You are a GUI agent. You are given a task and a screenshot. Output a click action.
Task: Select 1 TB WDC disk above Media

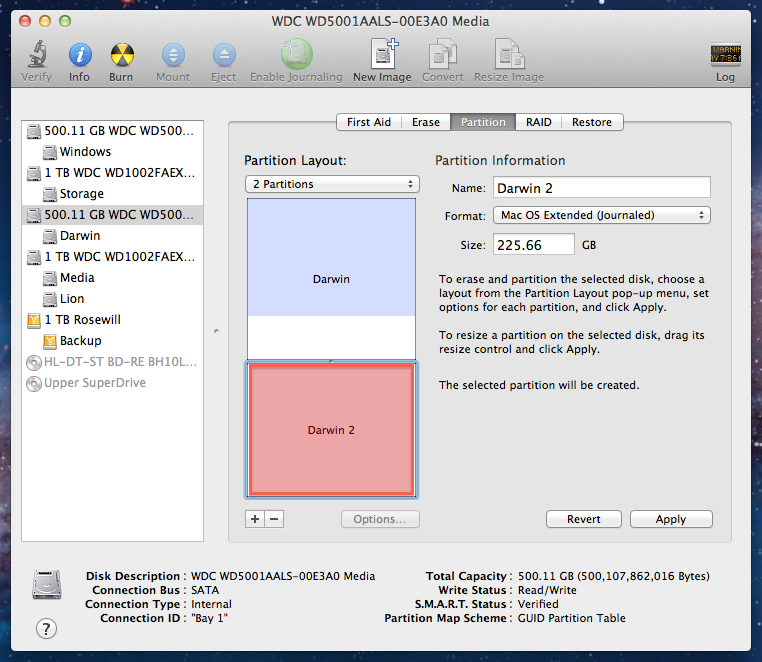click(112, 256)
